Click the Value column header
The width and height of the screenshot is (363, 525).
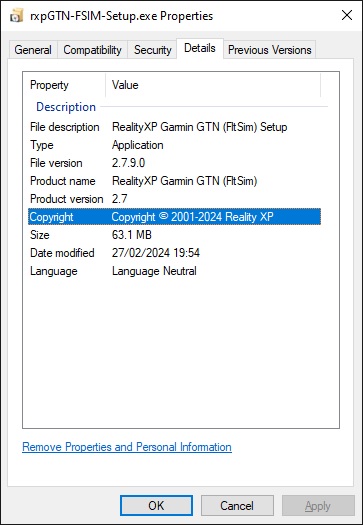213,85
